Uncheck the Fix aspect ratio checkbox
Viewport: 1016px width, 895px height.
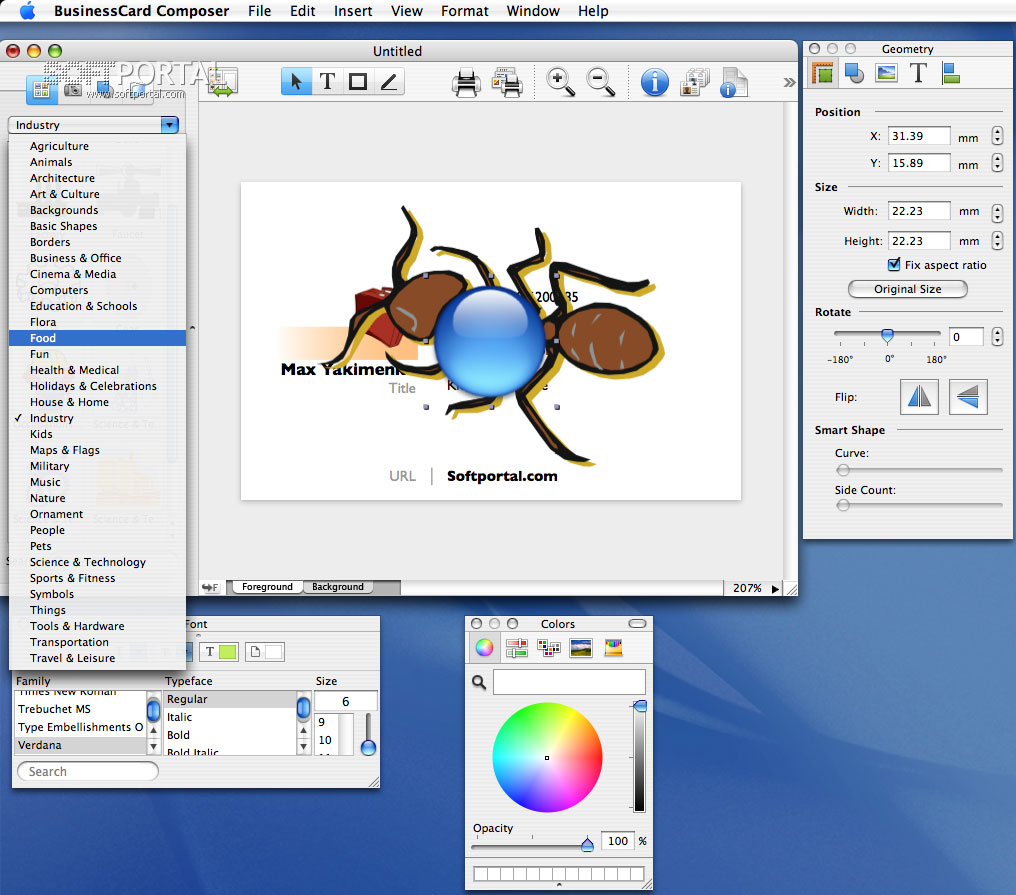[x=895, y=265]
